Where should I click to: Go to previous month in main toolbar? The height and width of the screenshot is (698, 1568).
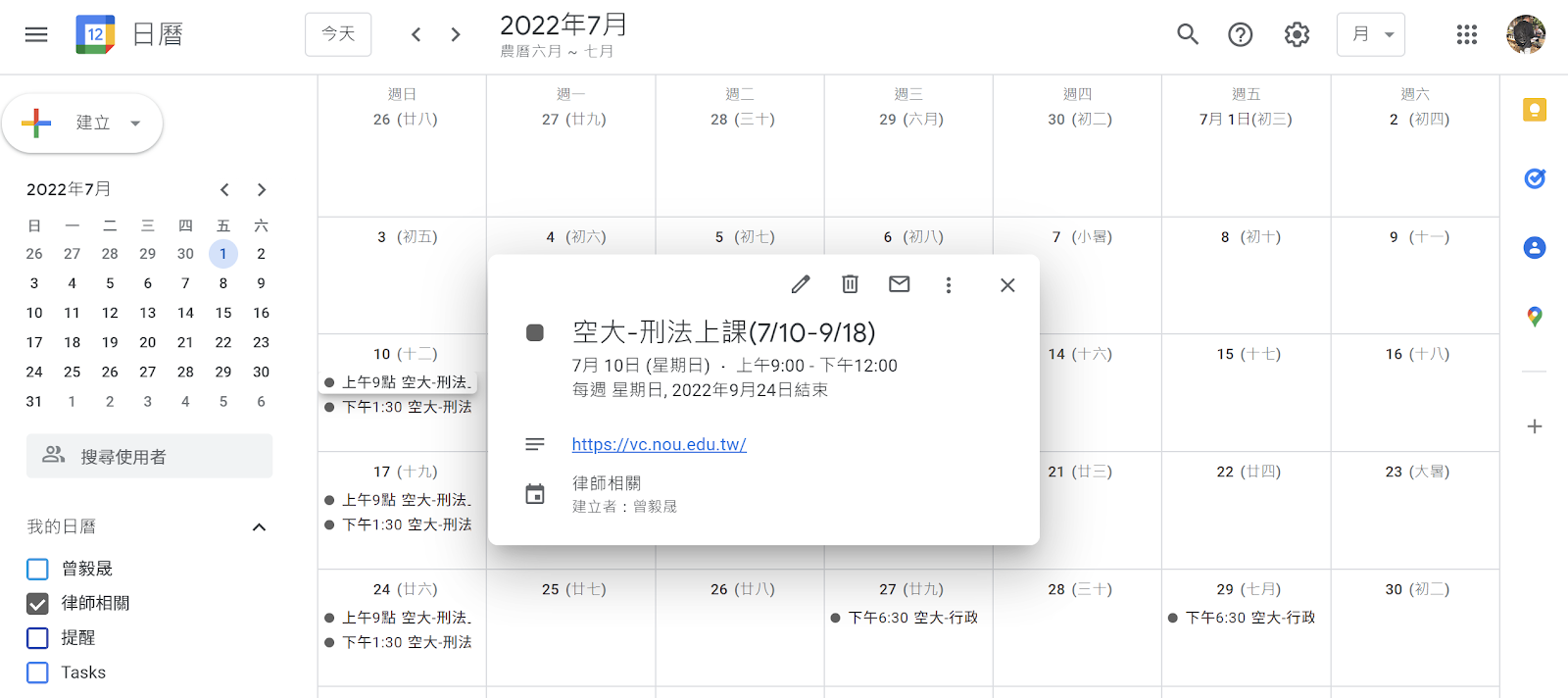[416, 34]
